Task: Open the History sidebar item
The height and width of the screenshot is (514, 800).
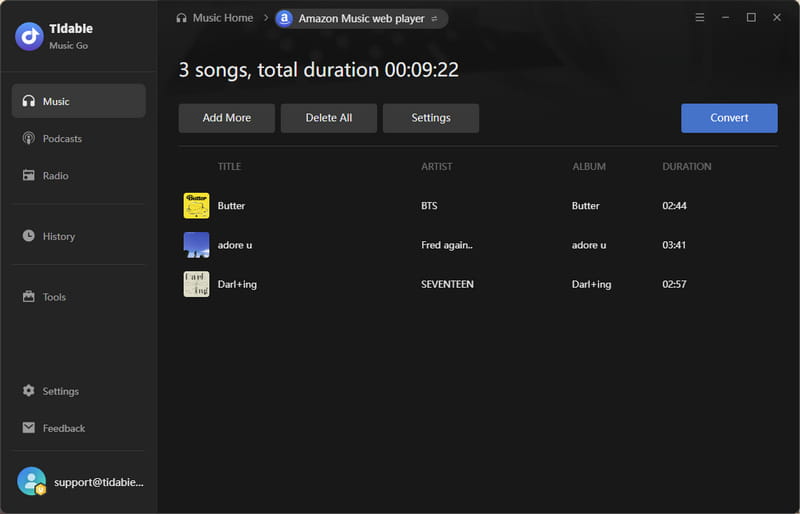Action: [79, 236]
